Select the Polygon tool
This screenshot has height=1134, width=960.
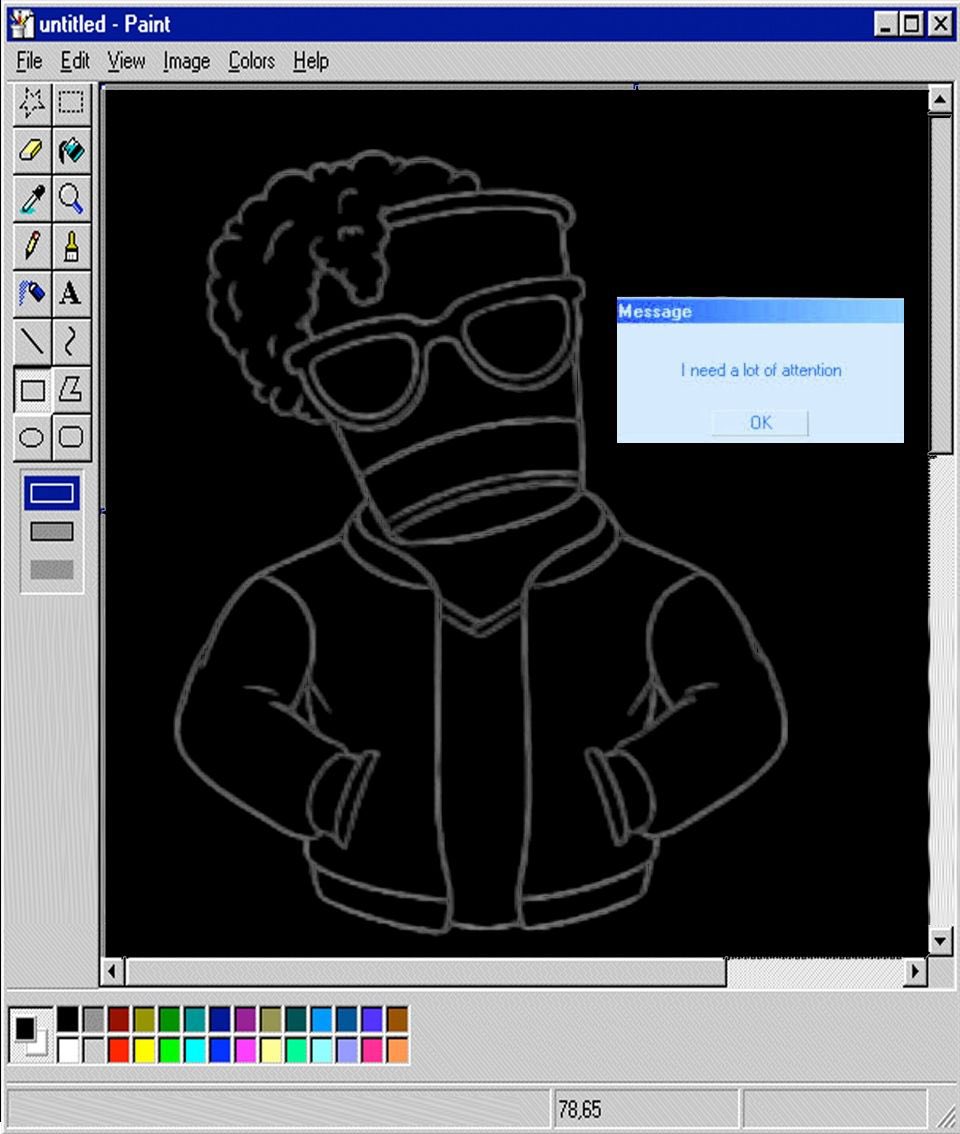[x=71, y=390]
